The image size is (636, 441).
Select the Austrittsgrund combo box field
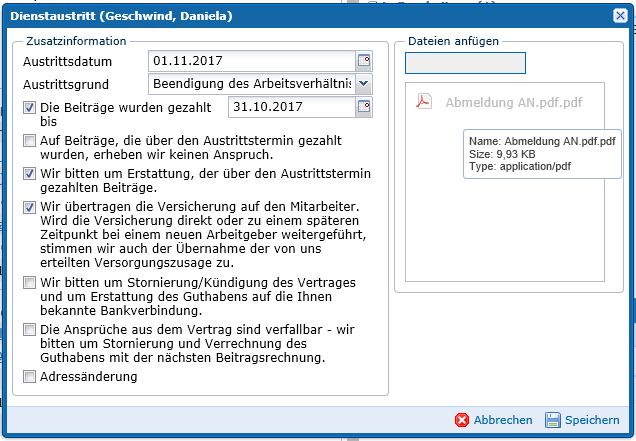pyautogui.click(x=251, y=84)
